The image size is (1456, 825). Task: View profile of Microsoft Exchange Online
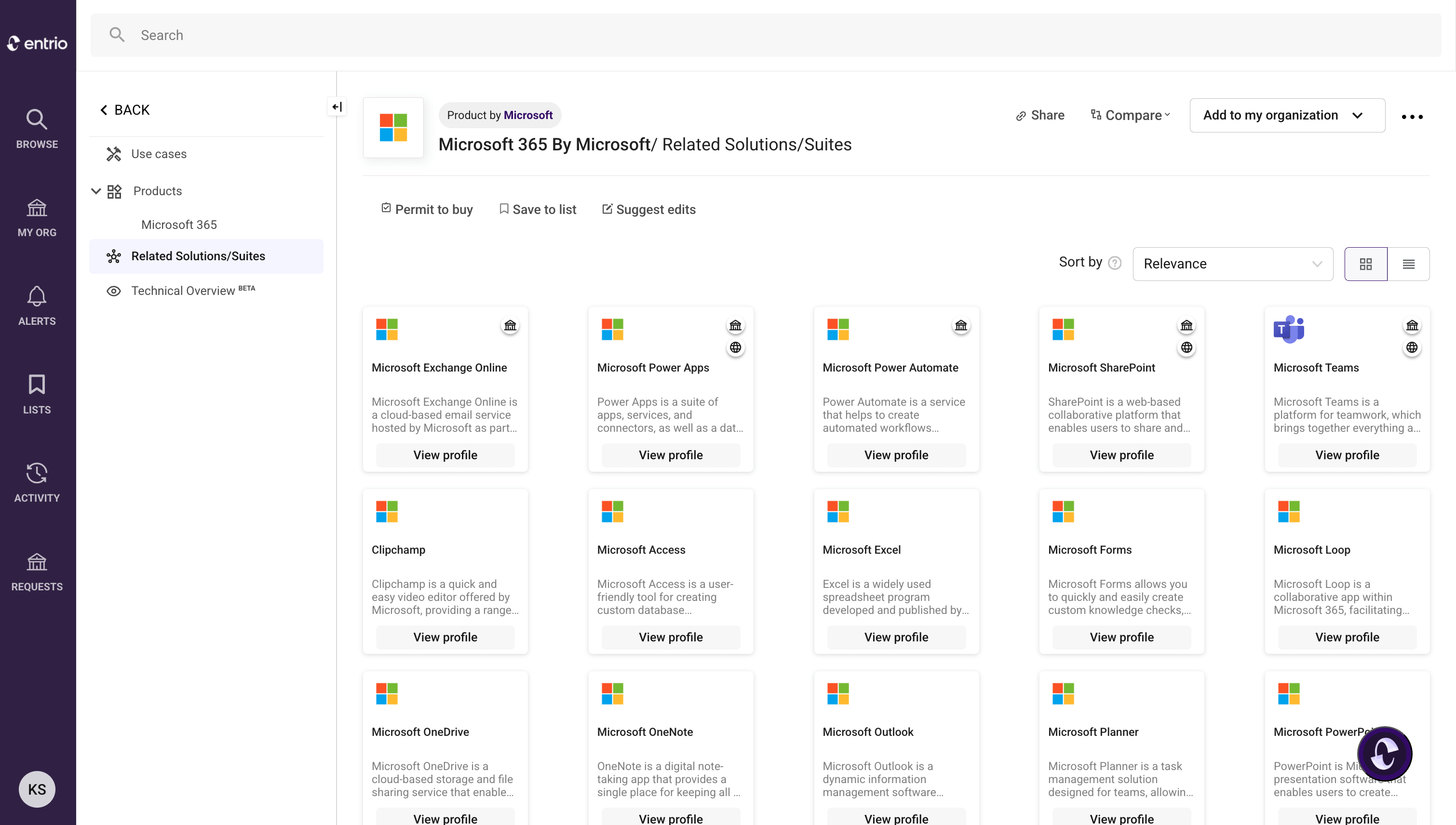tap(445, 455)
